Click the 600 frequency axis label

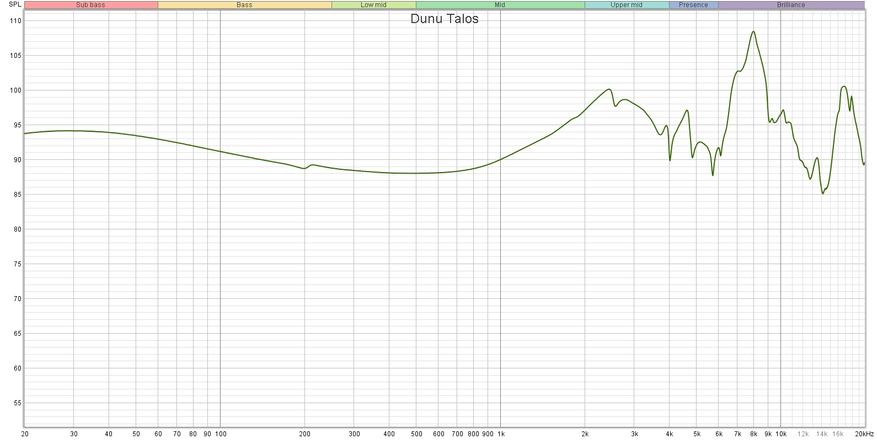438,434
